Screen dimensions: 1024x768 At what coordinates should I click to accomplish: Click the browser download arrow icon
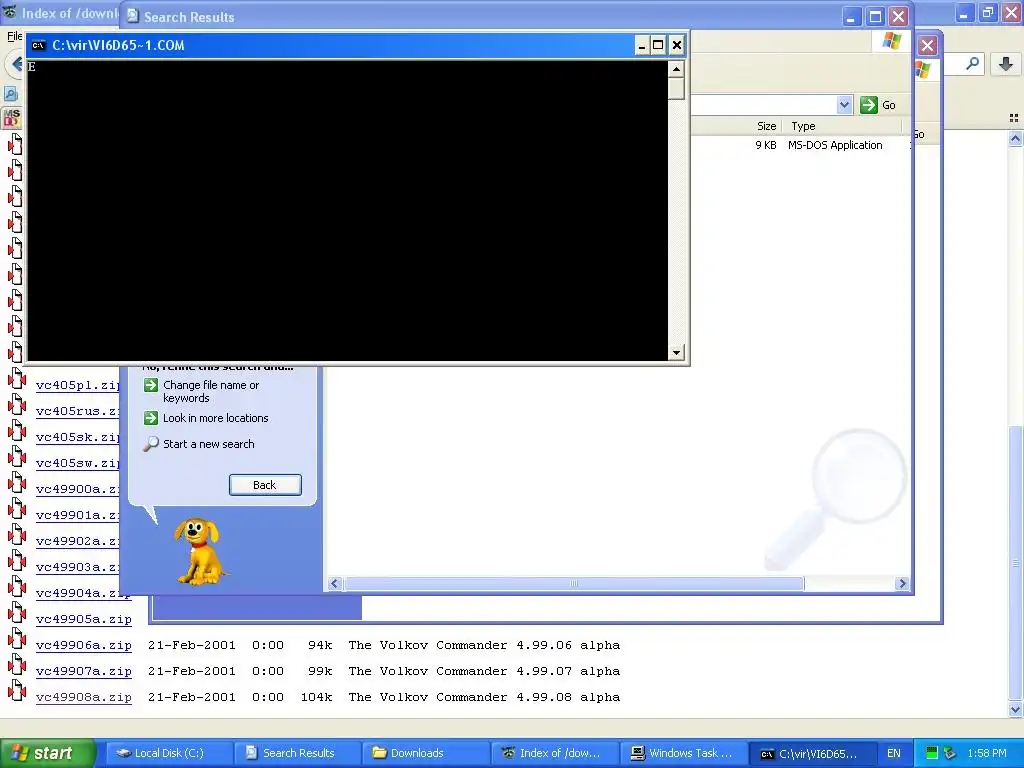[x=1006, y=64]
